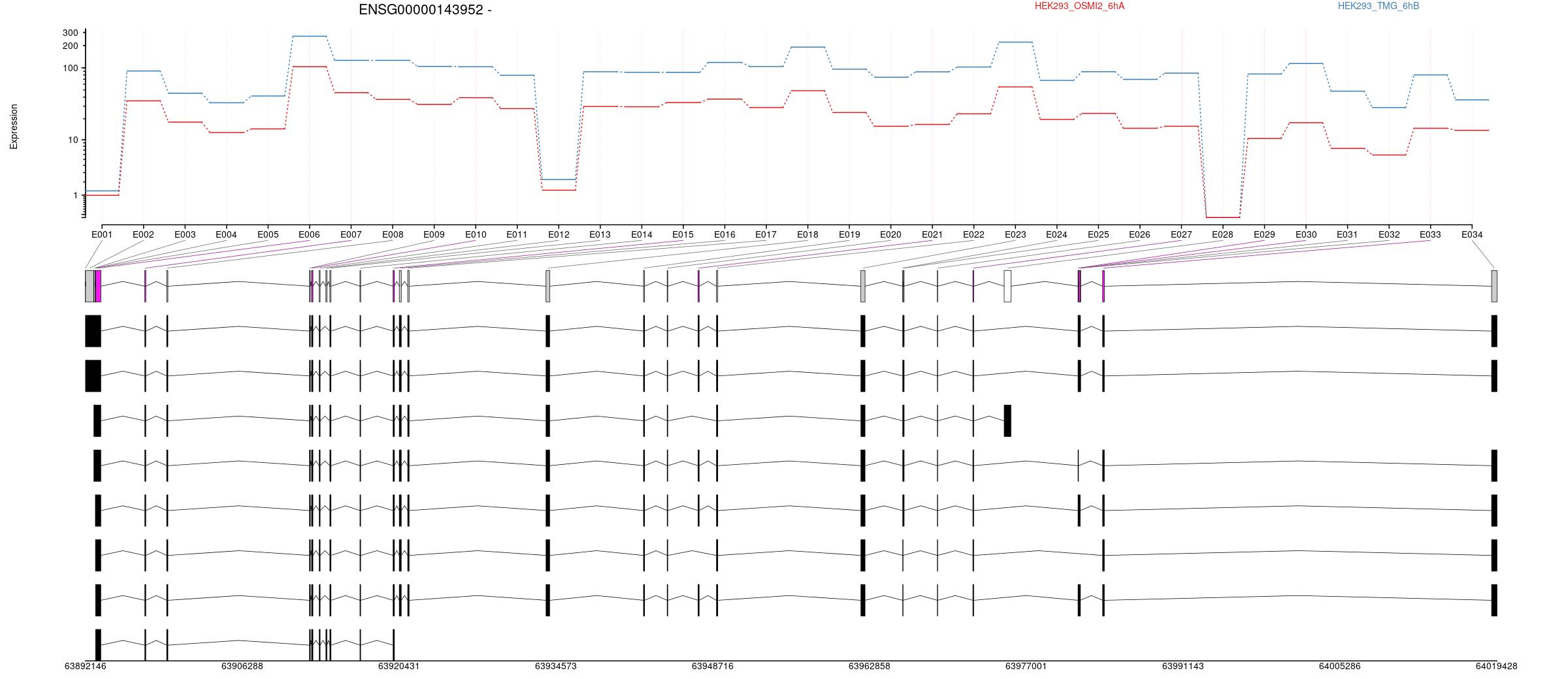Click exon label E003

185,234
